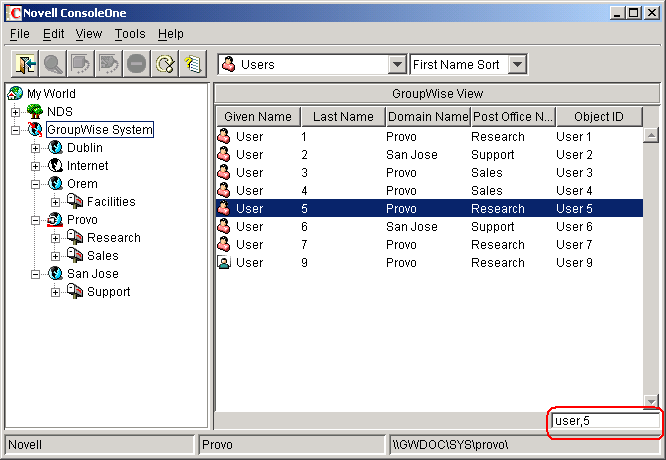Select the User 5 row
The width and height of the screenshot is (666, 460).
429,209
